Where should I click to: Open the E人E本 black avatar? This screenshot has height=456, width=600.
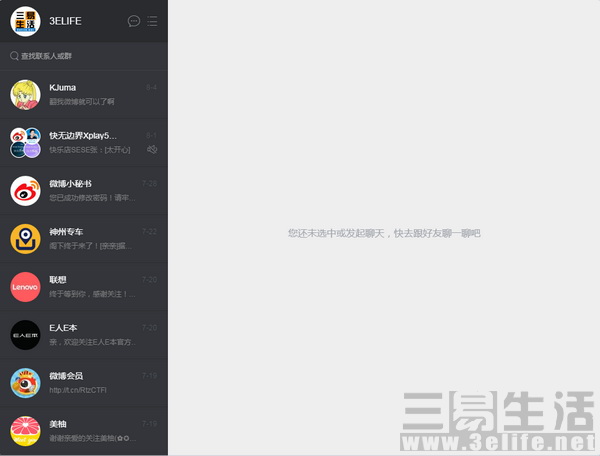pos(25,335)
